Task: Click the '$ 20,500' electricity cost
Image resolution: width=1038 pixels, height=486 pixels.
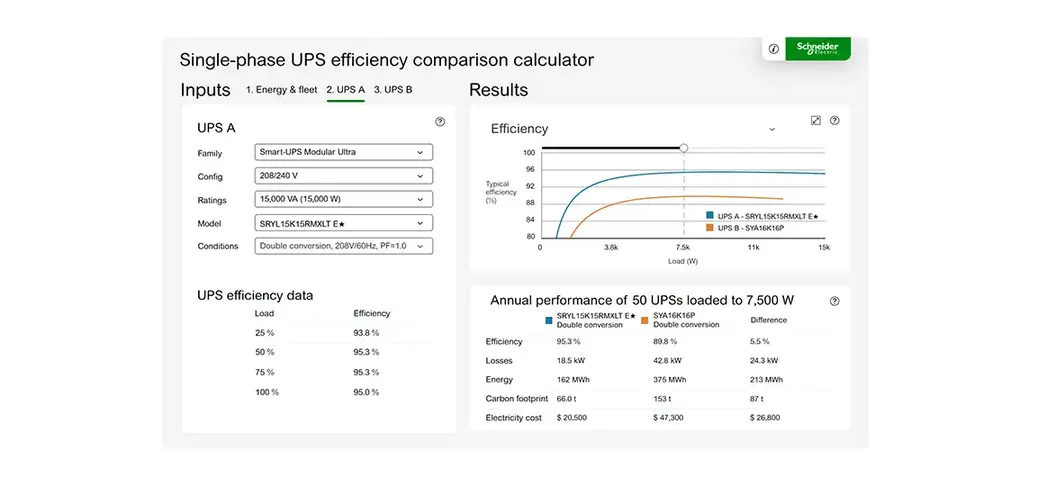Action: [572, 418]
